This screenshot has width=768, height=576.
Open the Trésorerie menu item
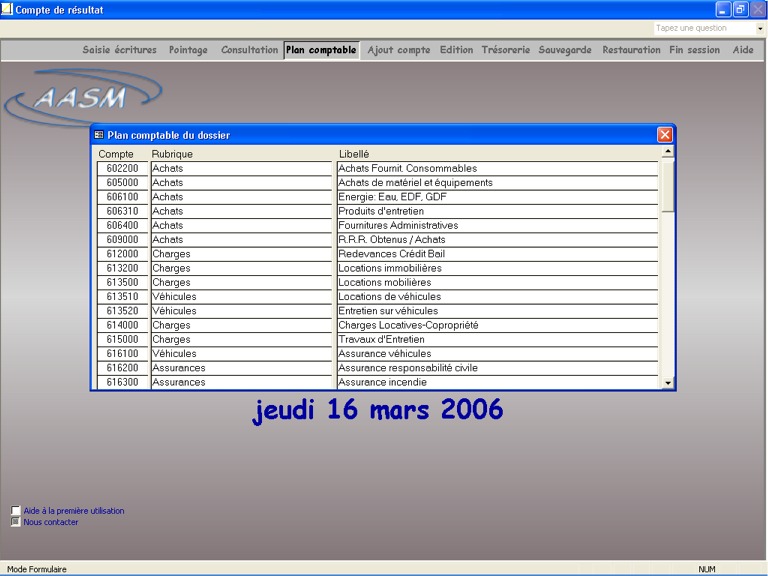click(x=505, y=50)
